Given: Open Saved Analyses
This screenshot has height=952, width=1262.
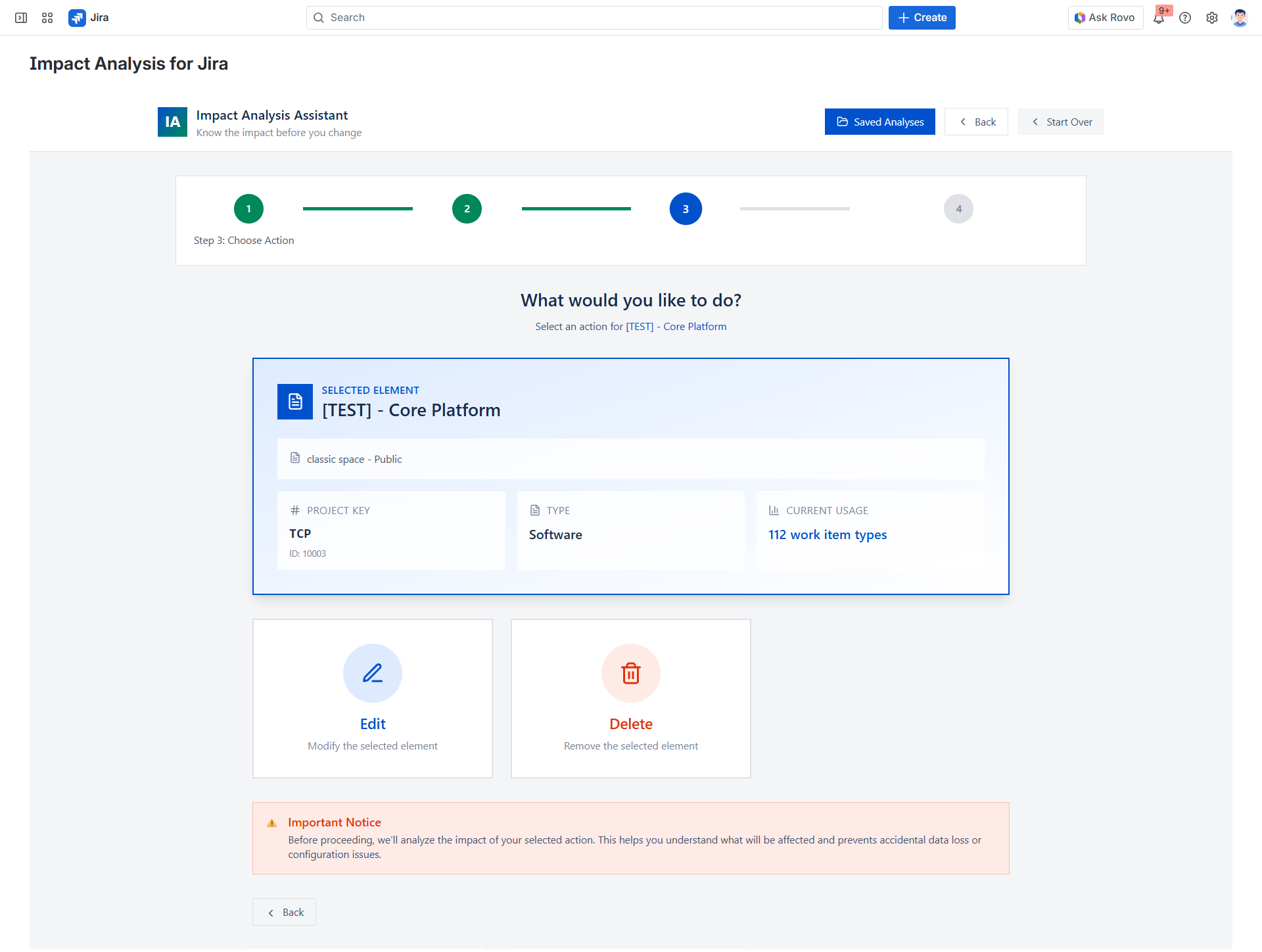Looking at the screenshot, I should point(879,122).
